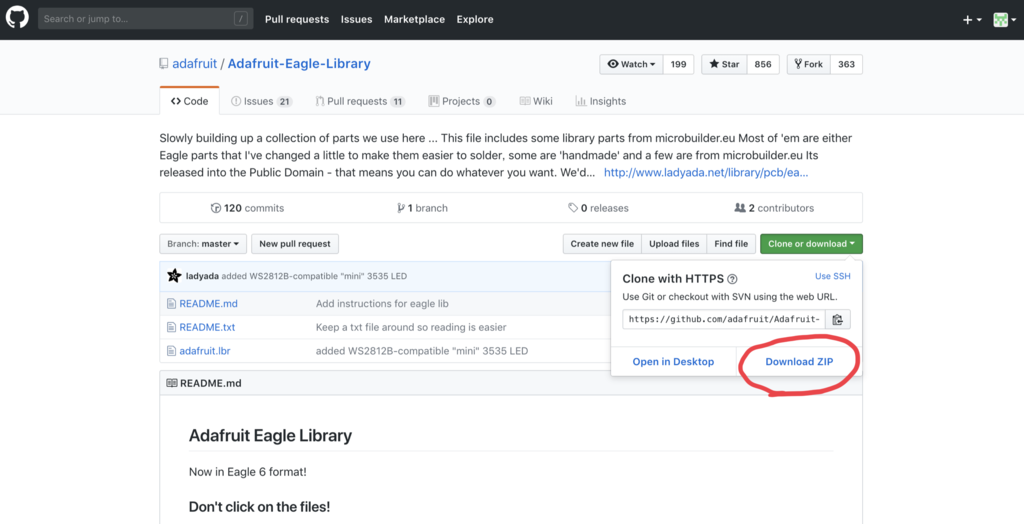Click Open in Desktop
The image size is (1024, 524).
click(673, 361)
